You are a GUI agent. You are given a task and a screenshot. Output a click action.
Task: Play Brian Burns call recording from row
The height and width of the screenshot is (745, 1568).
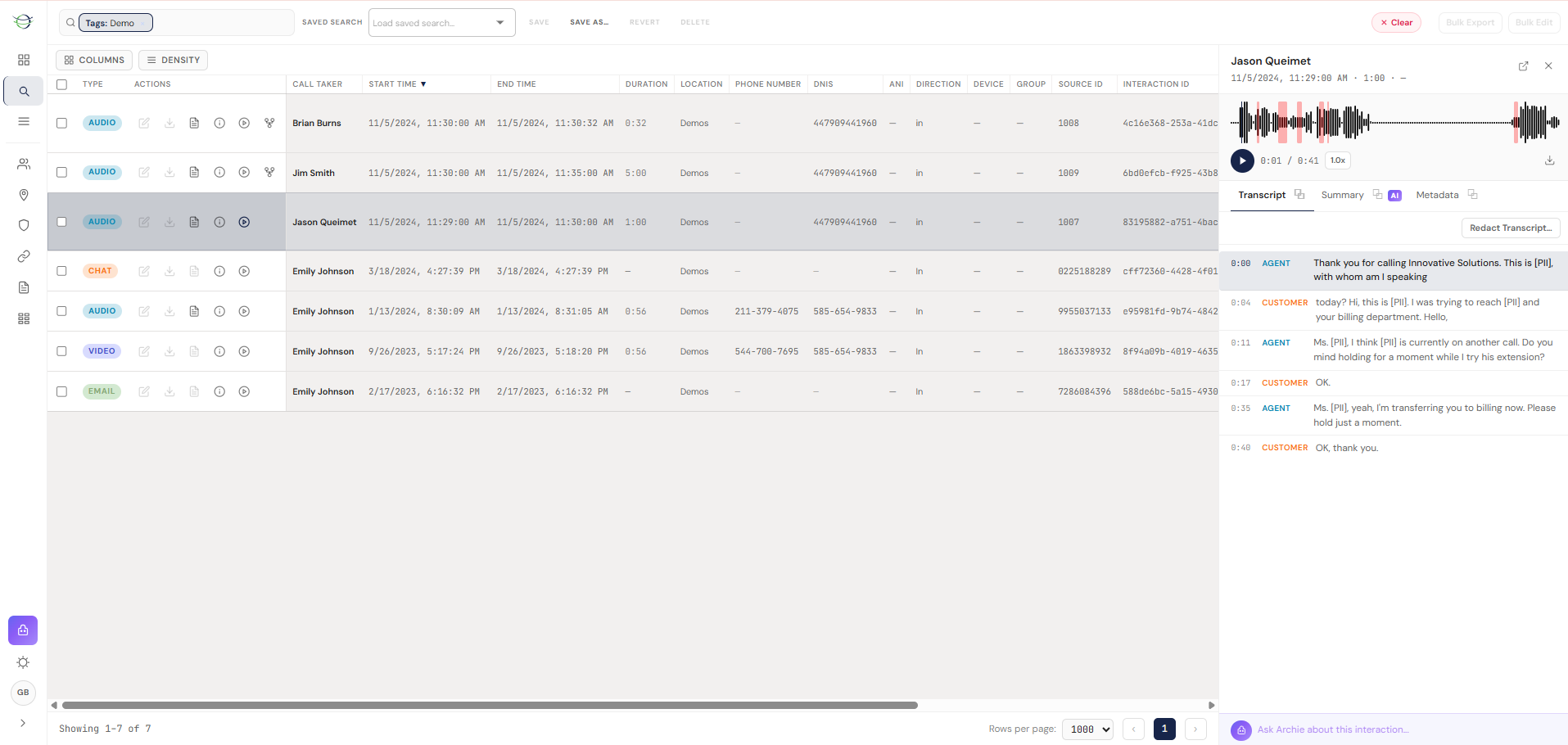(x=244, y=123)
